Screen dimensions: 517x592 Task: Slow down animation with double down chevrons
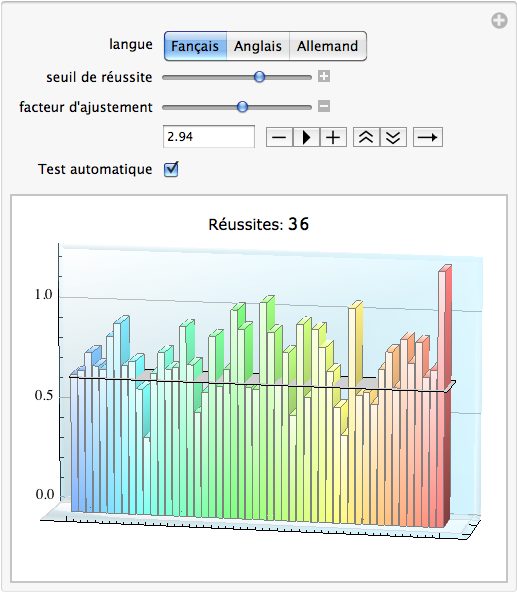(x=393, y=137)
